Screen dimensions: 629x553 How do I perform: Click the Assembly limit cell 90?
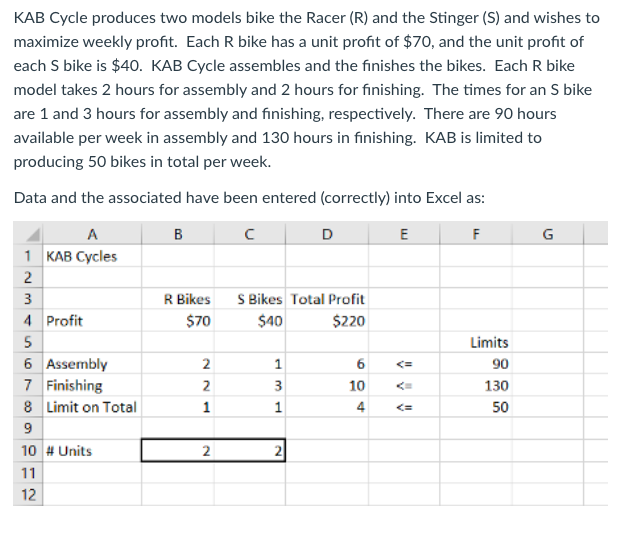coord(476,364)
